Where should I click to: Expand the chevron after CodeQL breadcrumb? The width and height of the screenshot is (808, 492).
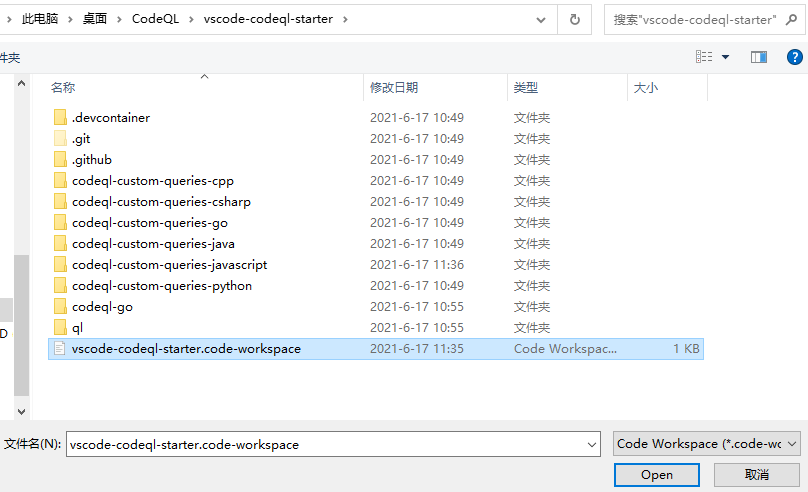click(x=191, y=20)
